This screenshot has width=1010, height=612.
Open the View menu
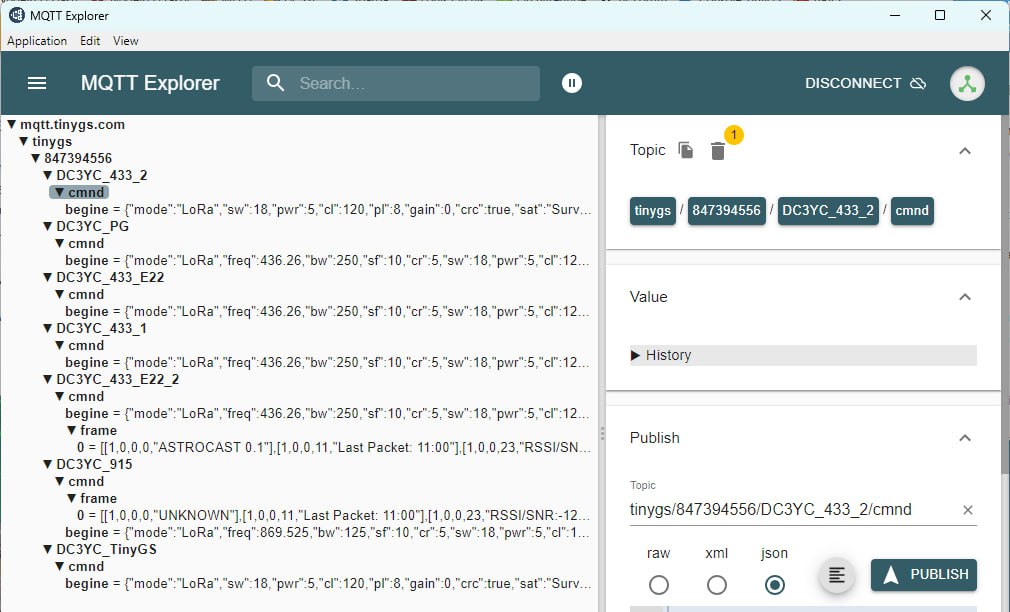pyautogui.click(x=126, y=41)
